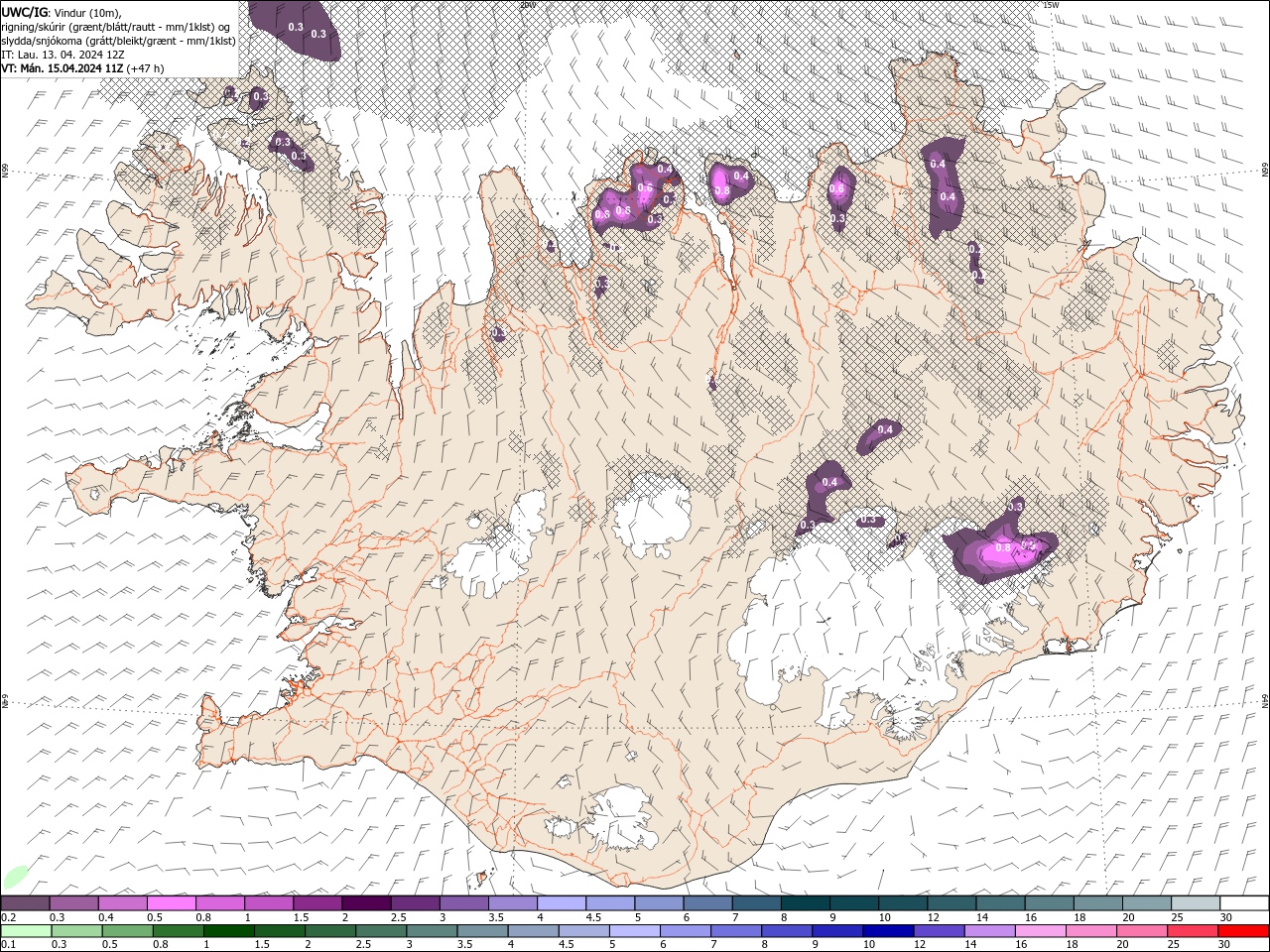This screenshot has width=1270, height=952.
Task: Click the dark green 1–1.5 rain legend swatch
Action: 228,931
